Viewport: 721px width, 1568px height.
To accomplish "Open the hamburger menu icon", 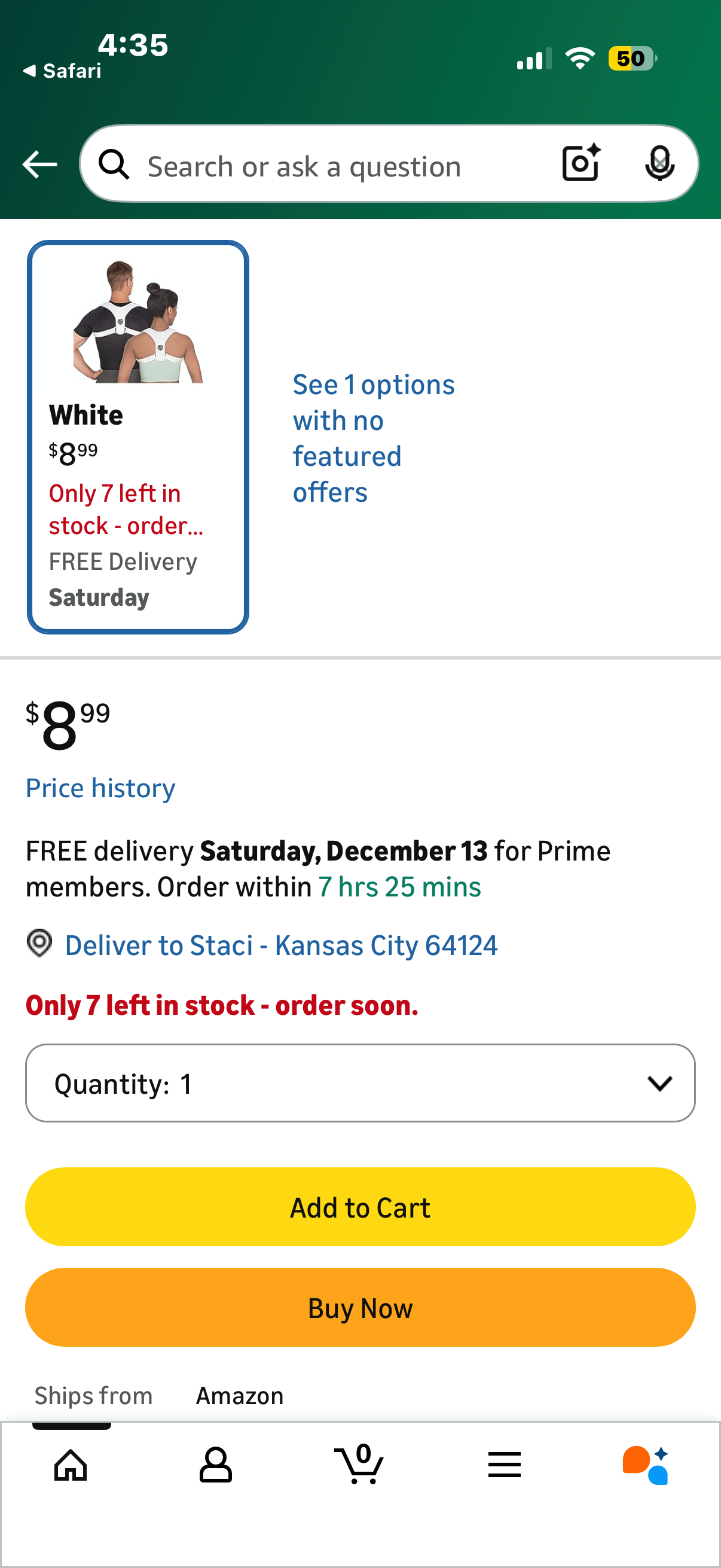I will 505,1465.
